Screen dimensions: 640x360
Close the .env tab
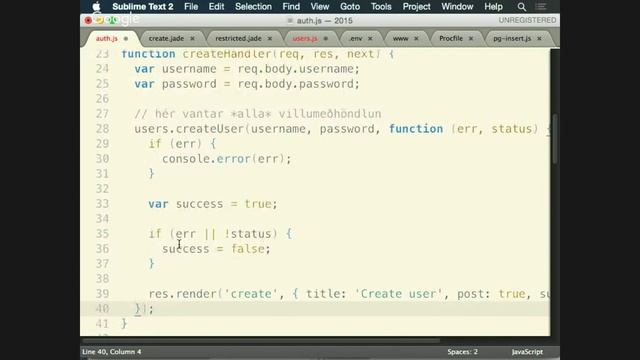(370, 38)
